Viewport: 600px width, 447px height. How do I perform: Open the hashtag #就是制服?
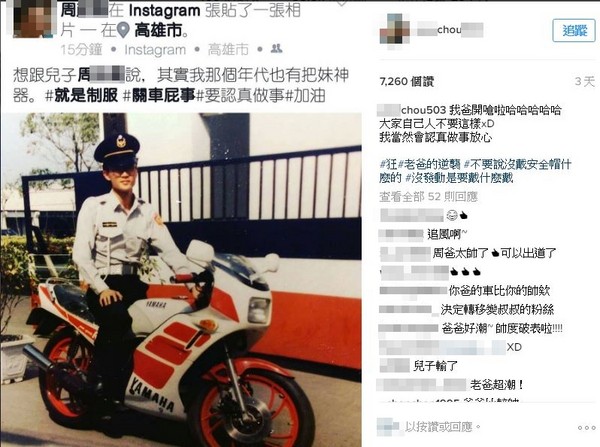tap(82, 96)
